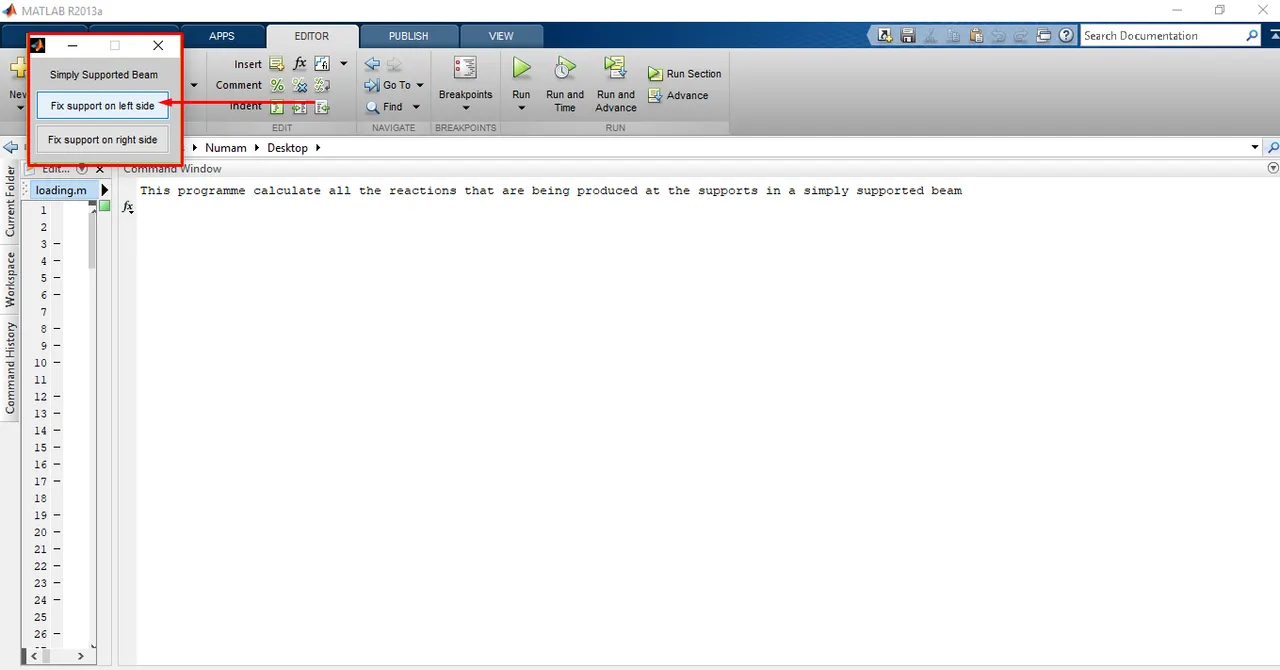Click the smart indent icon

pos(277,107)
